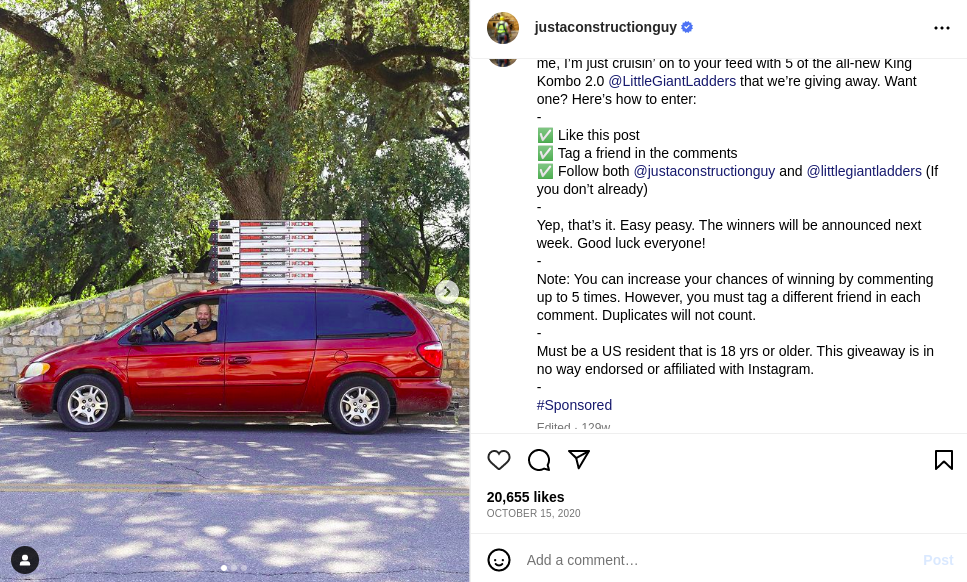The width and height of the screenshot is (967, 582).
Task: Open justaconstructionguy profile picture
Action: point(503,28)
